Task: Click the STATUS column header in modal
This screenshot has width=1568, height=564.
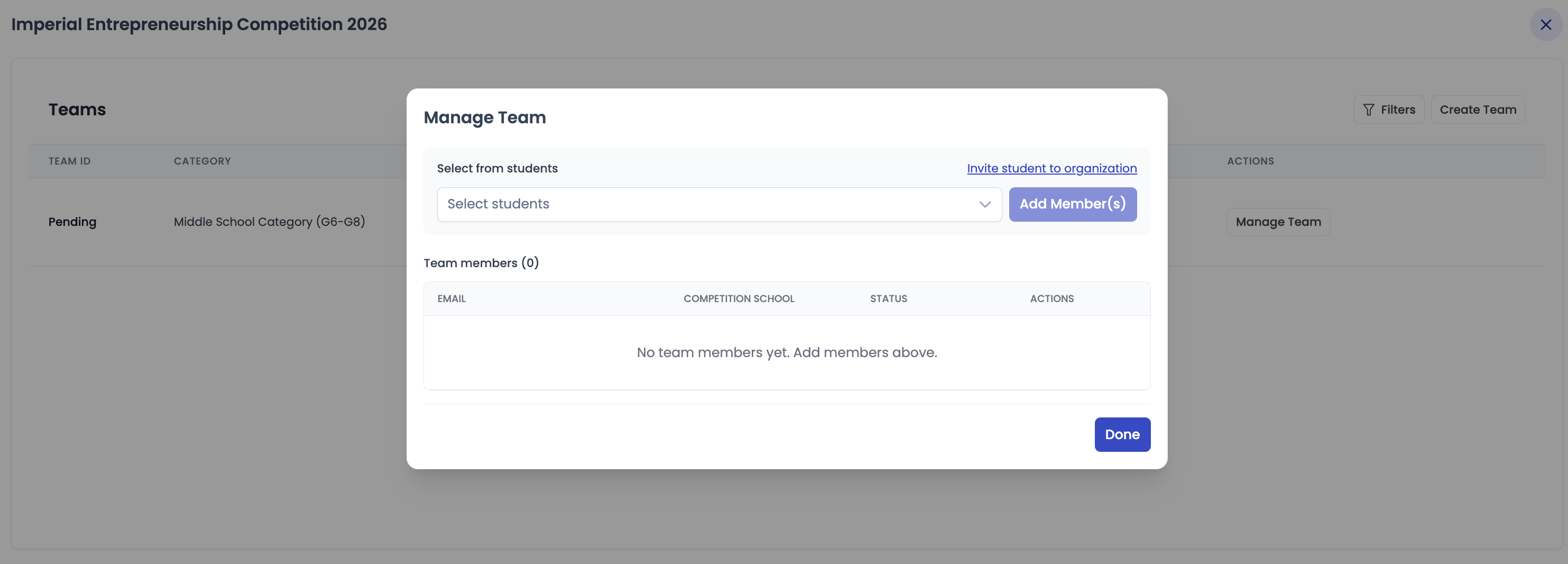Action: (888, 299)
